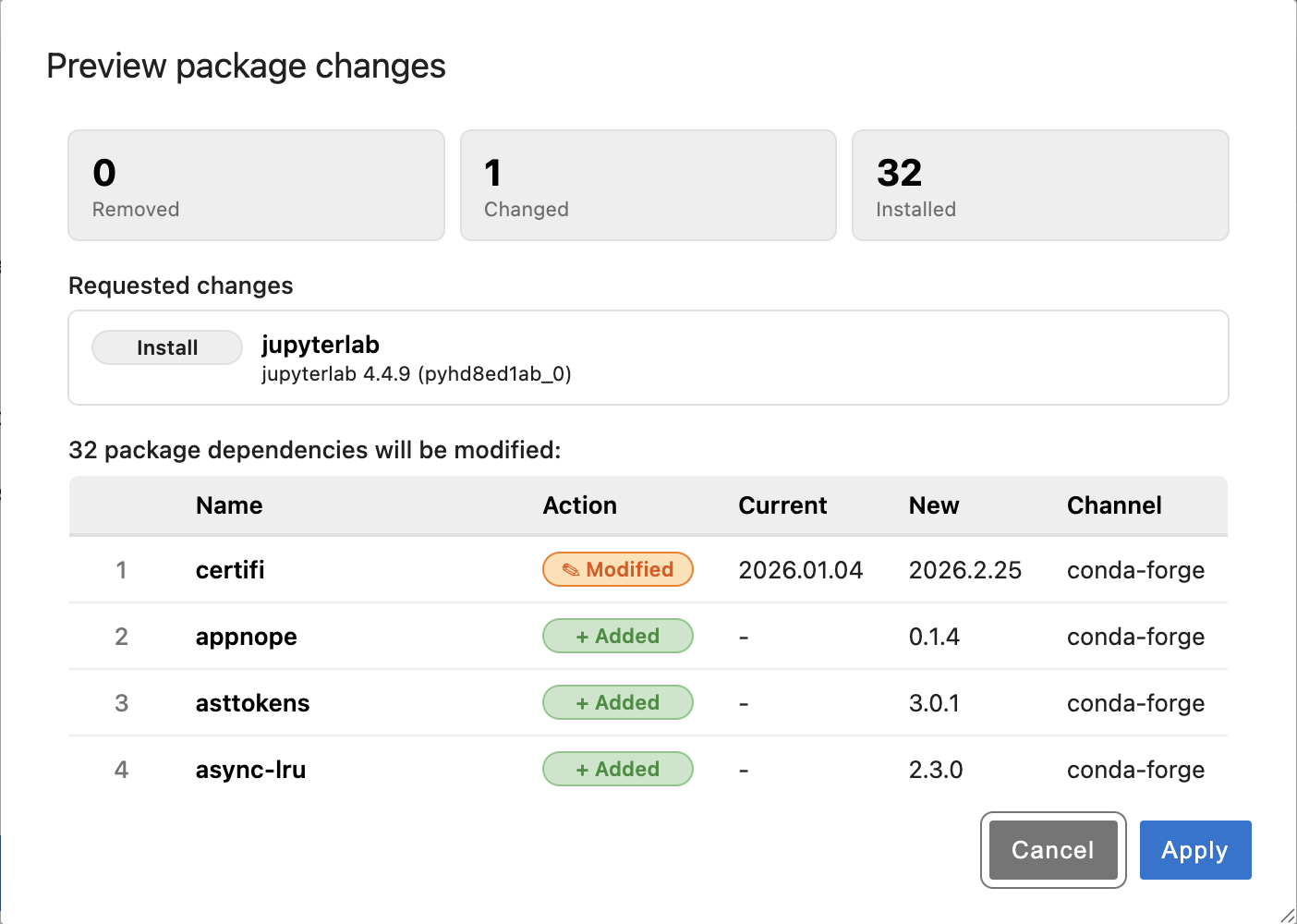Click the Action column header
Viewport: 1297px width, 924px height.
click(580, 505)
